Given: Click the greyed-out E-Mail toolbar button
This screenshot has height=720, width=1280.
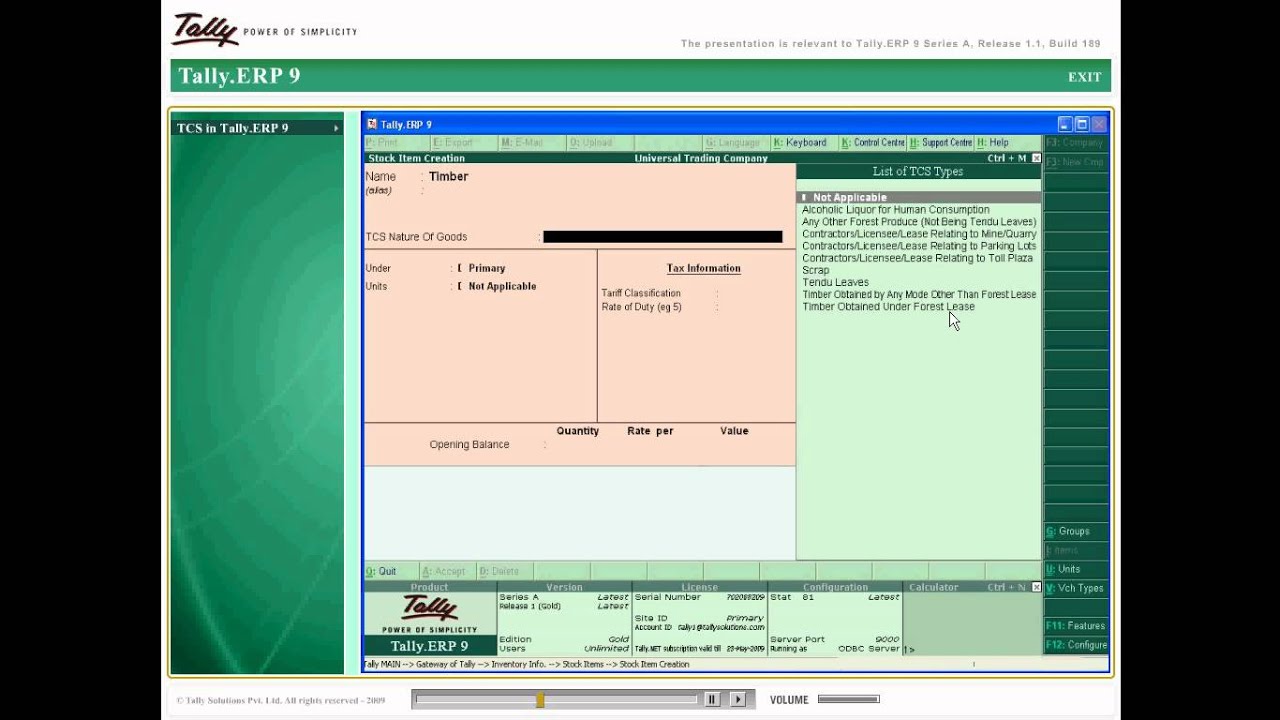Looking at the screenshot, I should tap(522, 143).
